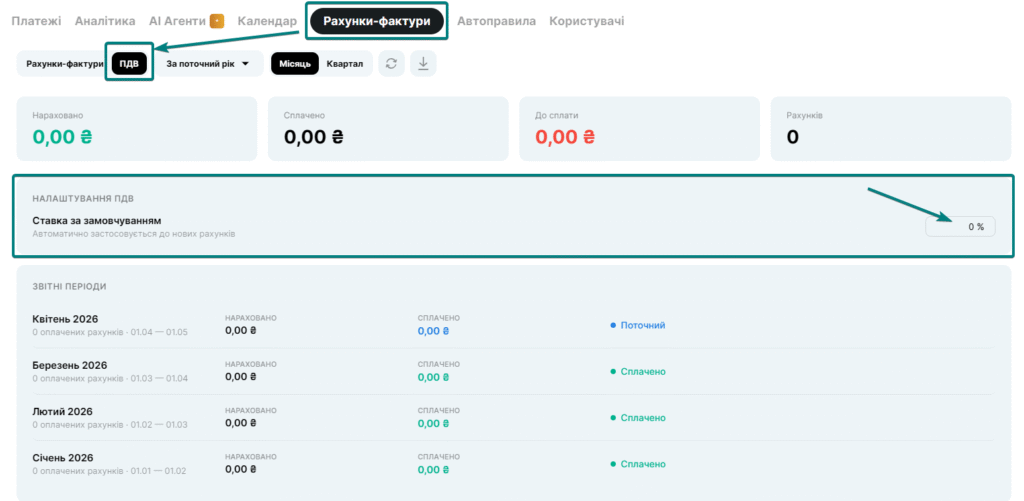
Task: Click the AI Агенти badge icon
Action: pos(217,21)
